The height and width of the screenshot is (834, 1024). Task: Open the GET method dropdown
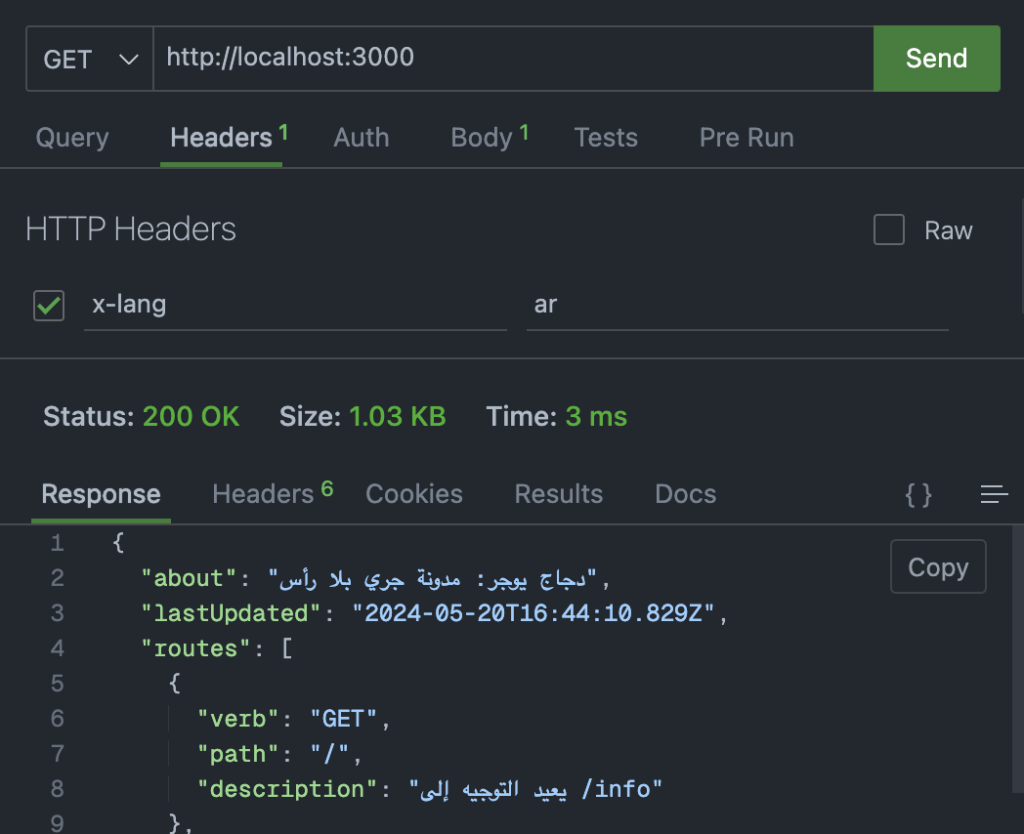coord(88,58)
